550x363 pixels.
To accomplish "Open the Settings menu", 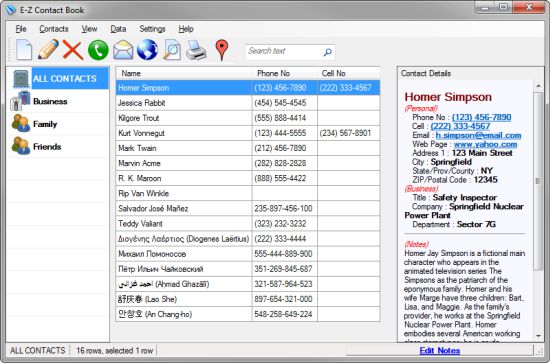I will pos(152,29).
